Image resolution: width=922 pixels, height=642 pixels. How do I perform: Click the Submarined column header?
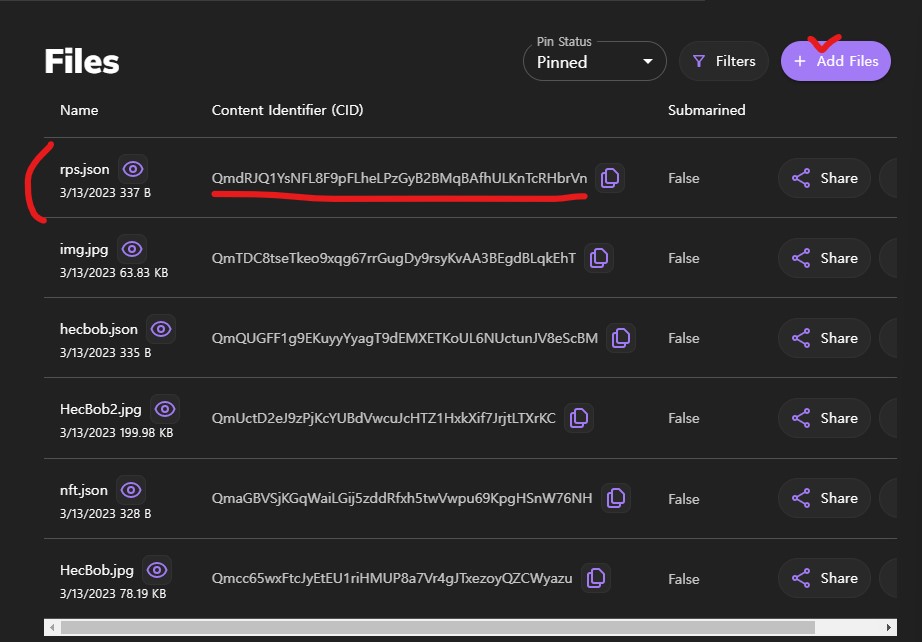tap(706, 110)
